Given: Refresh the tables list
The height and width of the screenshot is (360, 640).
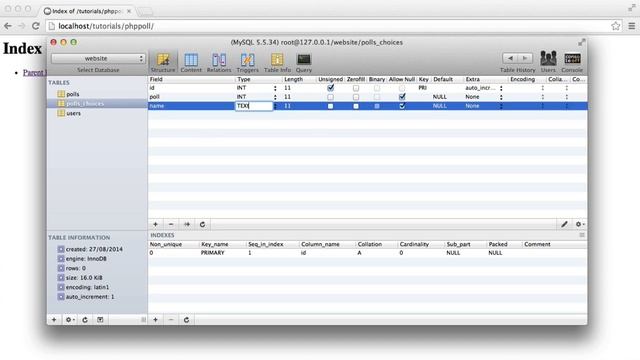Looking at the screenshot, I should [85, 320].
